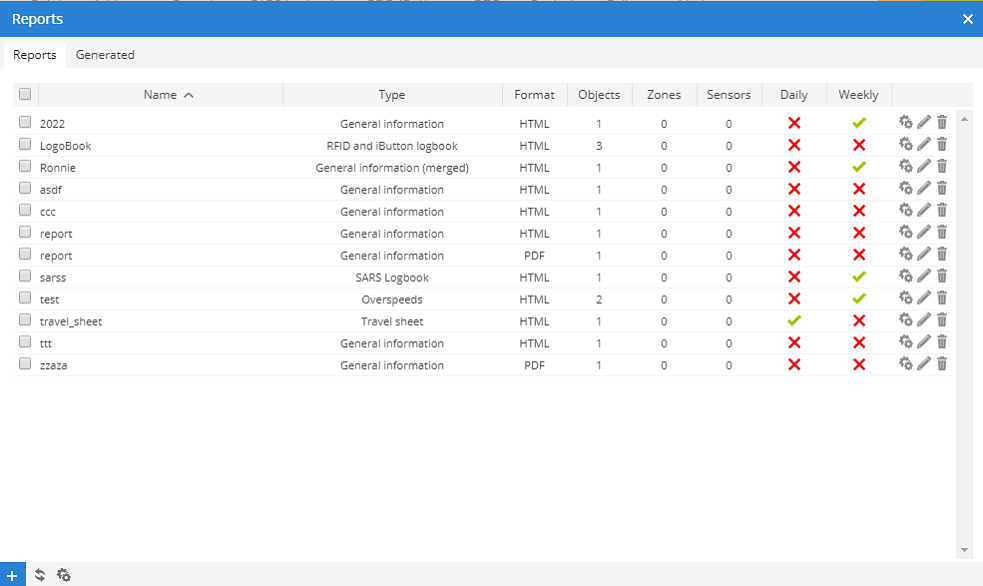Sort by Name column ascending arrow
The width and height of the screenshot is (983, 586).
pyautogui.click(x=189, y=95)
